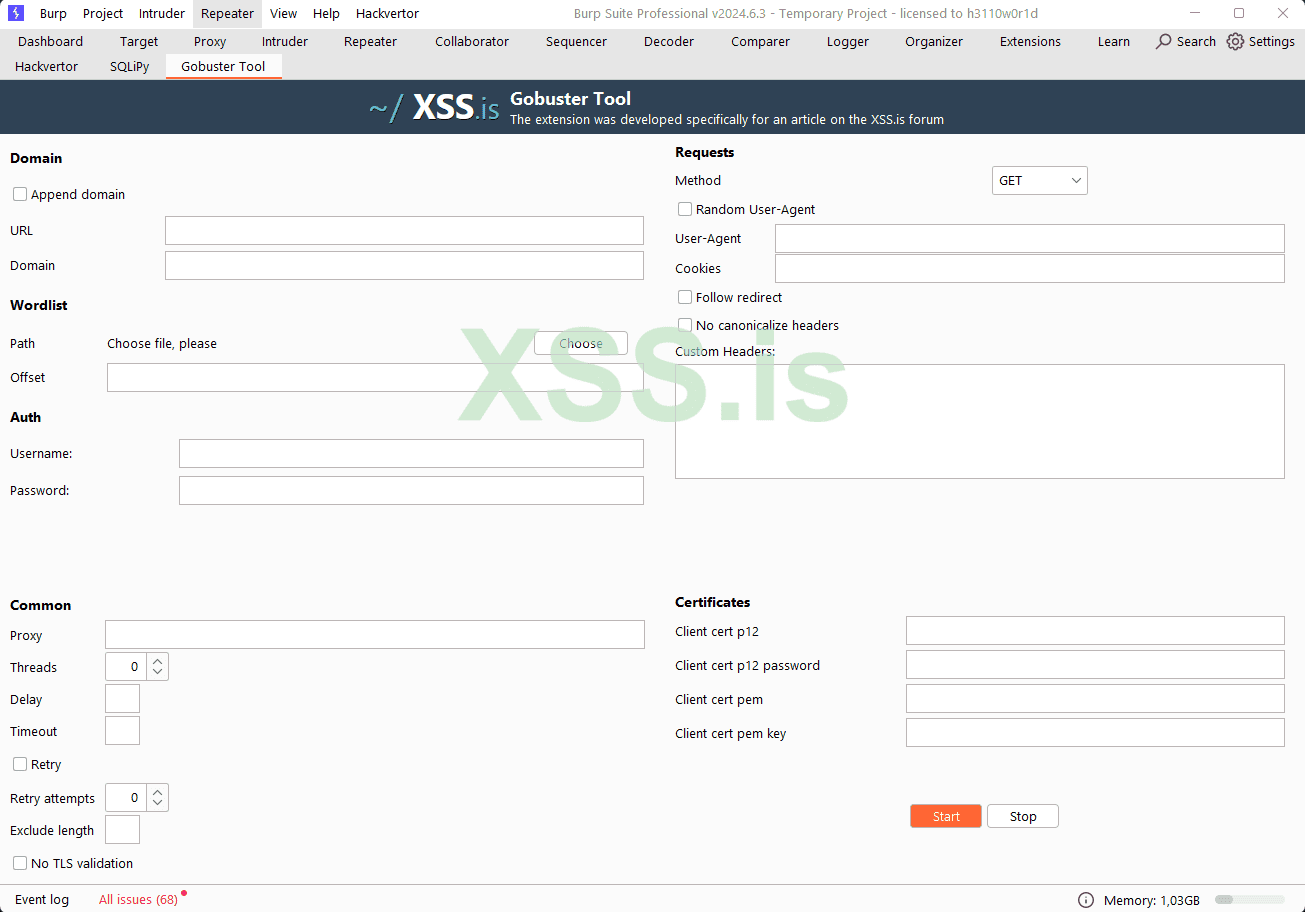Focus the User-Agent text field
Image resolution: width=1305 pixels, height=912 pixels.
(x=1030, y=238)
